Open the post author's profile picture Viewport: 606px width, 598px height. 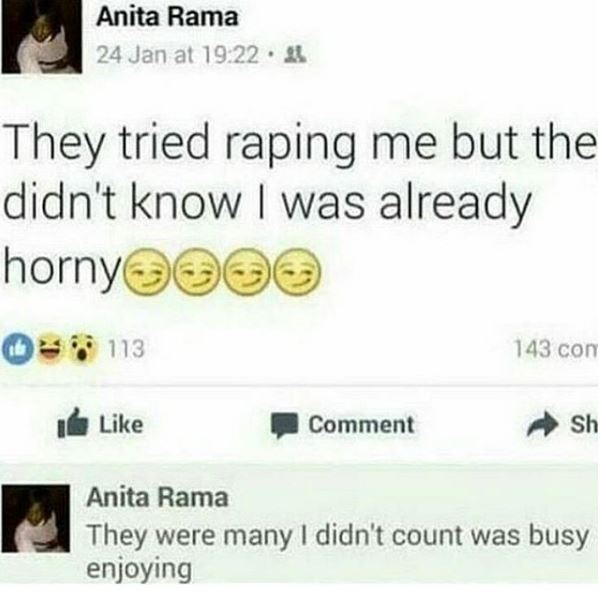(x=41, y=36)
